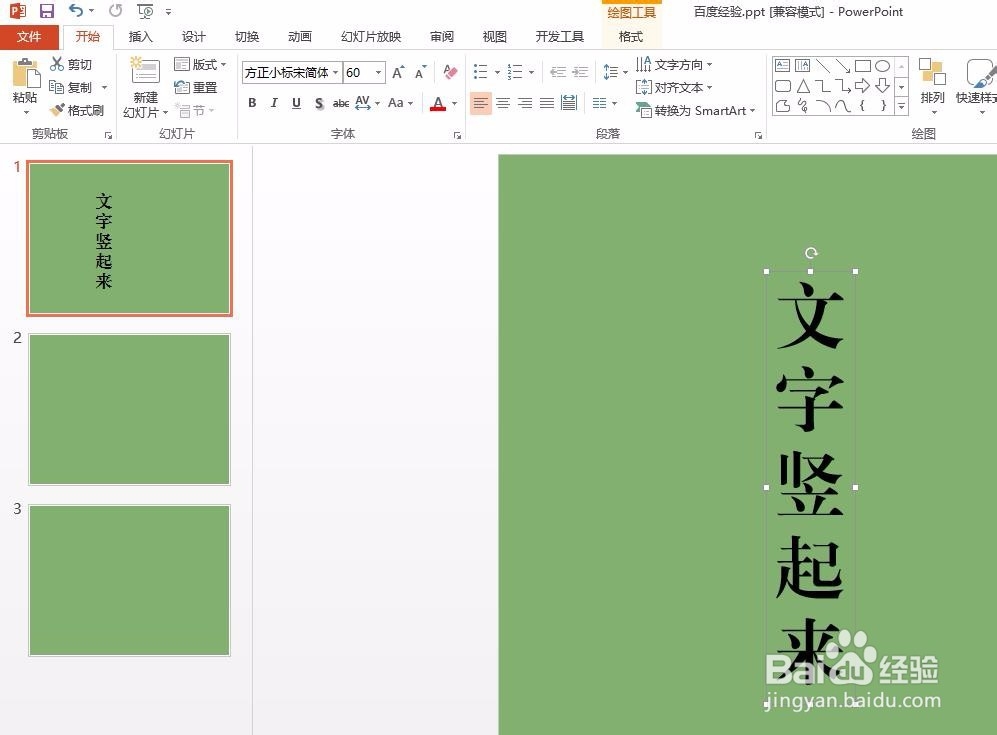Viewport: 997px width, 735px height.
Task: Click the Increase Font Size icon
Action: pyautogui.click(x=397, y=72)
